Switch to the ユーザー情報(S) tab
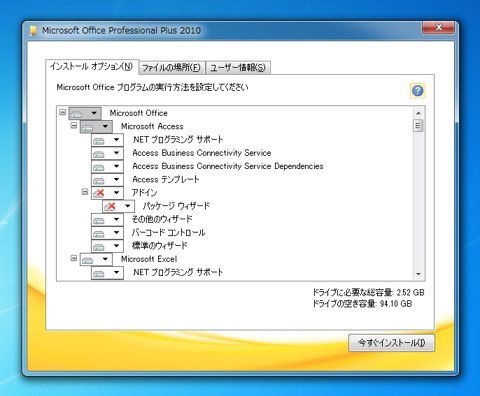 [238, 68]
